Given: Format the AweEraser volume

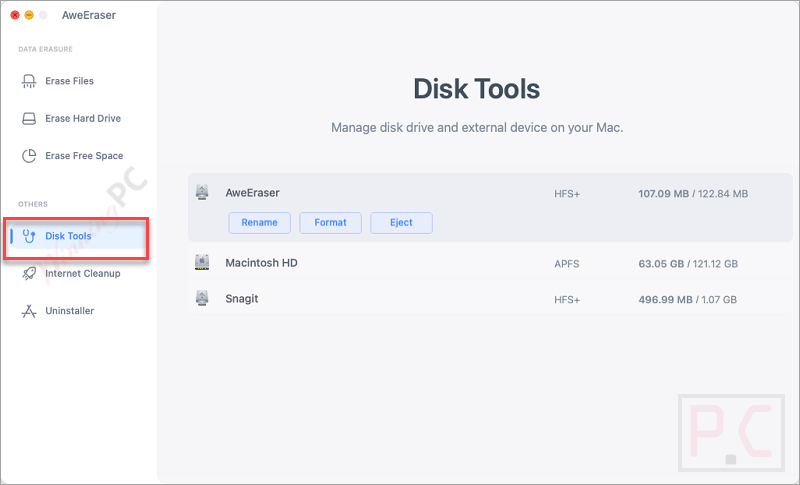Looking at the screenshot, I should coord(331,223).
